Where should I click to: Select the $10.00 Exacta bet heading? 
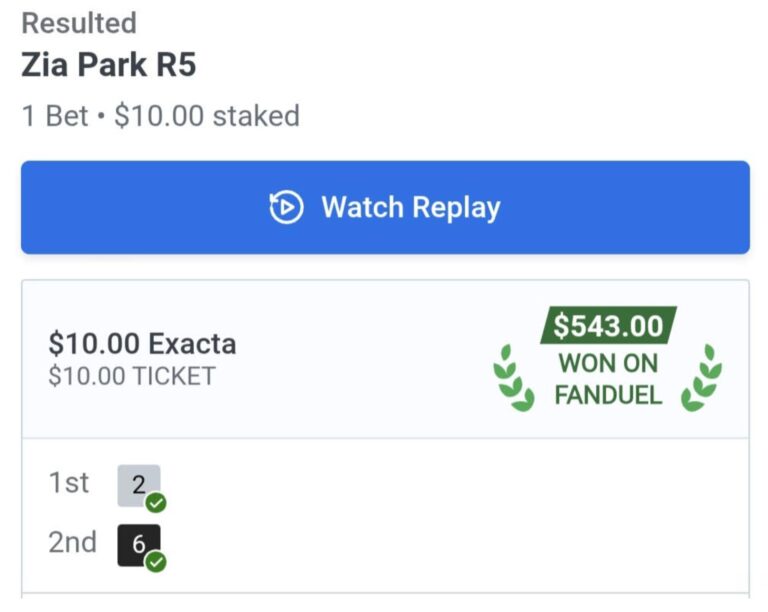[x=143, y=344]
